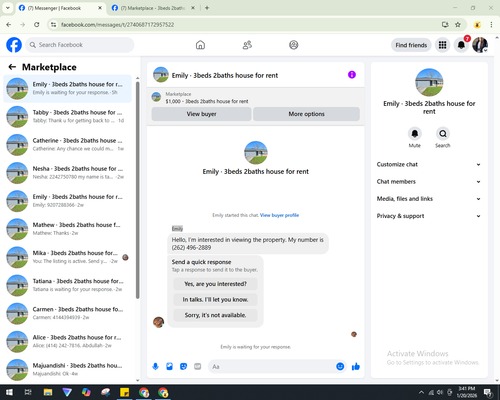The width and height of the screenshot is (500, 400).
Task: Expand the Chat members section
Action: tap(429, 182)
